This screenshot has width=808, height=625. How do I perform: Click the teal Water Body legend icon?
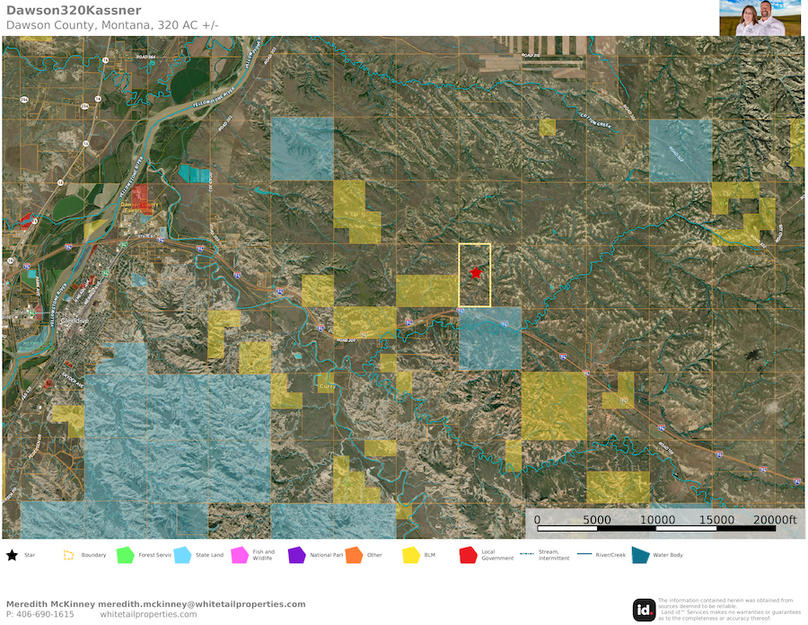pos(638,554)
